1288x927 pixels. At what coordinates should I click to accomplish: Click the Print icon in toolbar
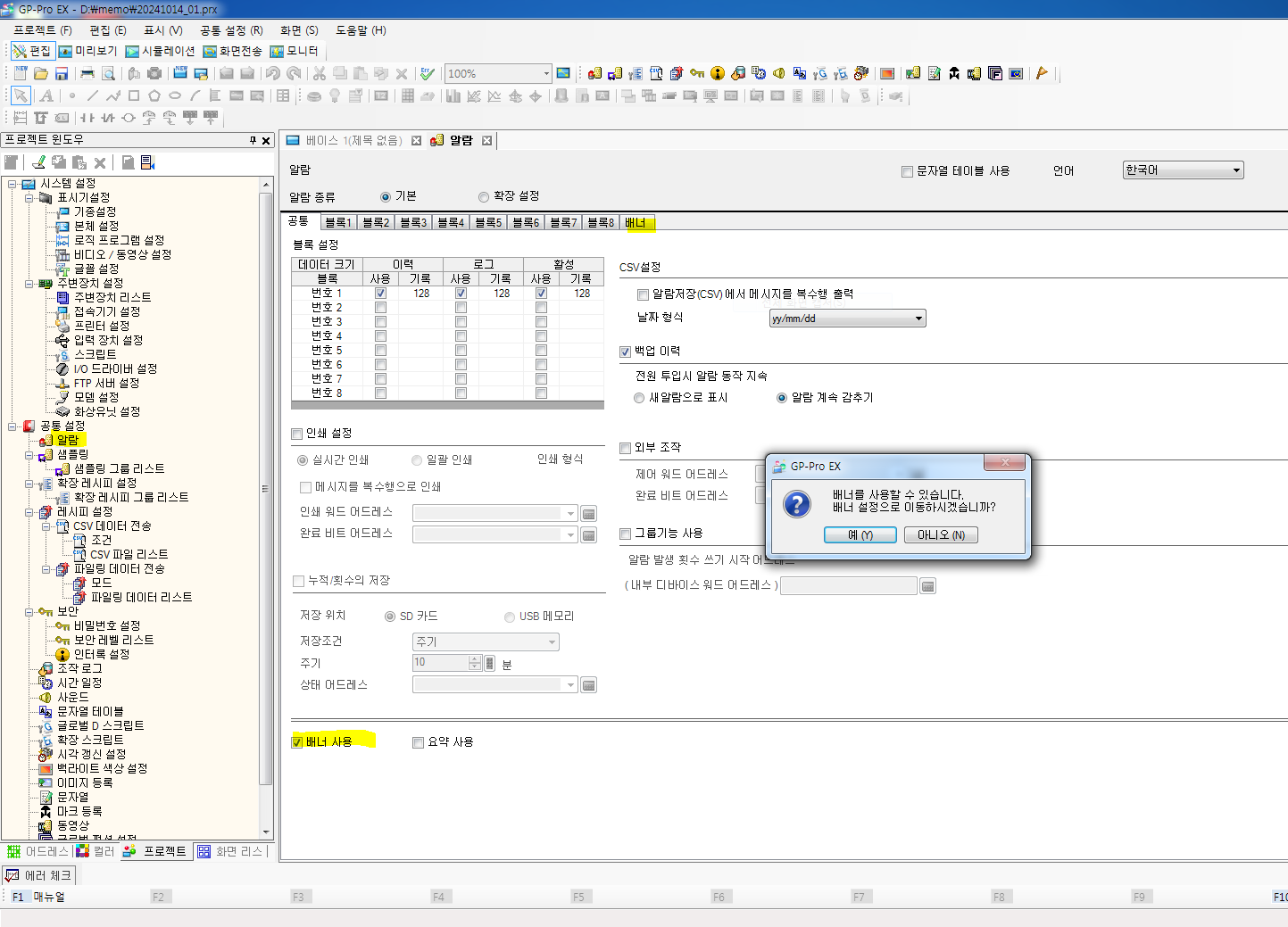point(87,73)
